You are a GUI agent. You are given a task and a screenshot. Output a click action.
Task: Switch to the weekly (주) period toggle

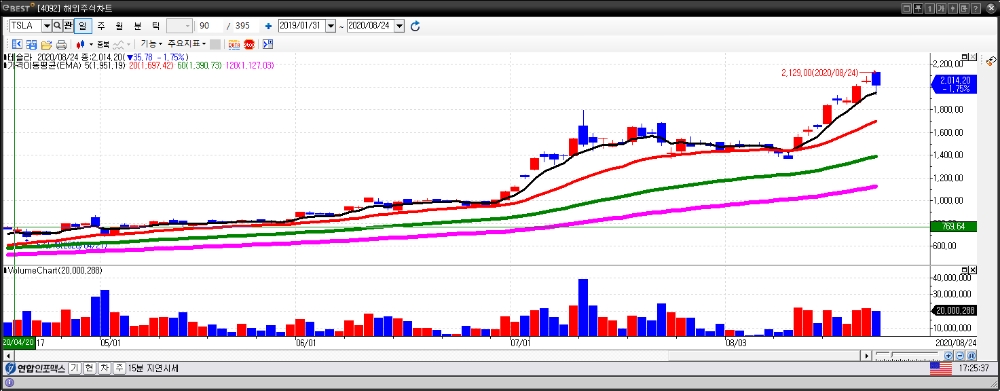101,26
